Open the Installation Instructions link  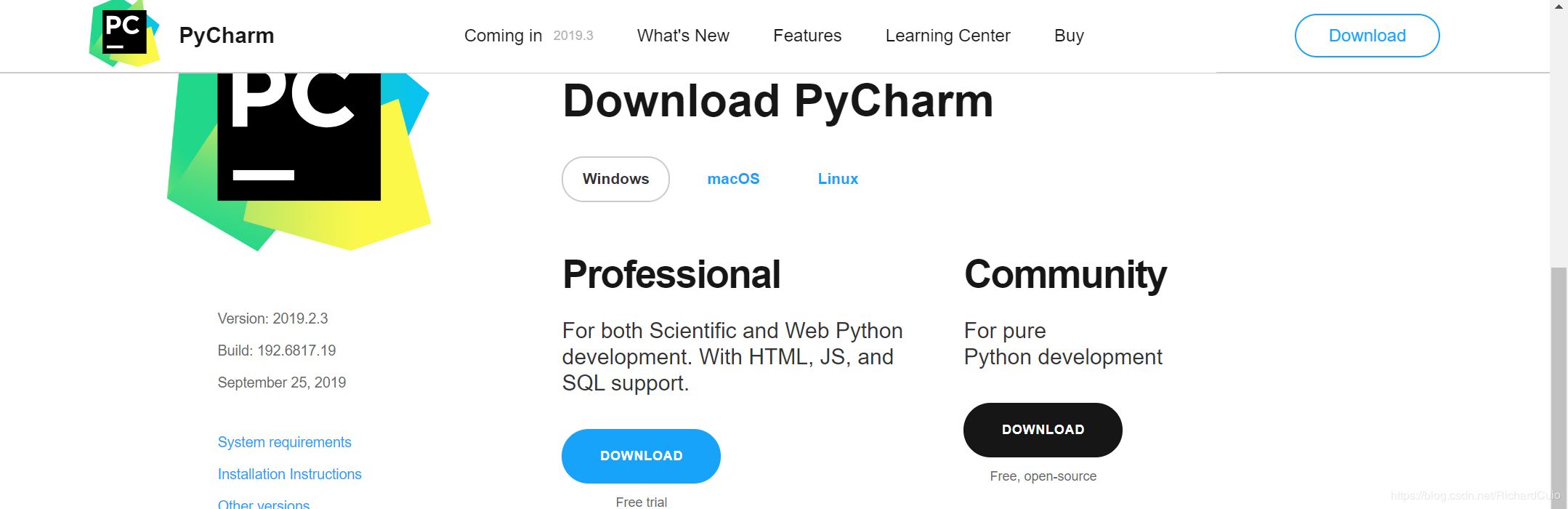coord(289,474)
